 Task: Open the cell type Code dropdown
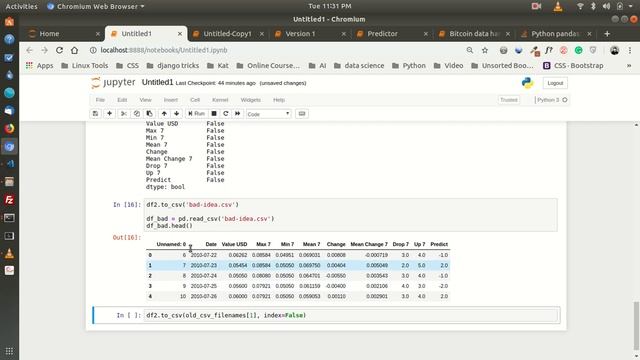269,114
